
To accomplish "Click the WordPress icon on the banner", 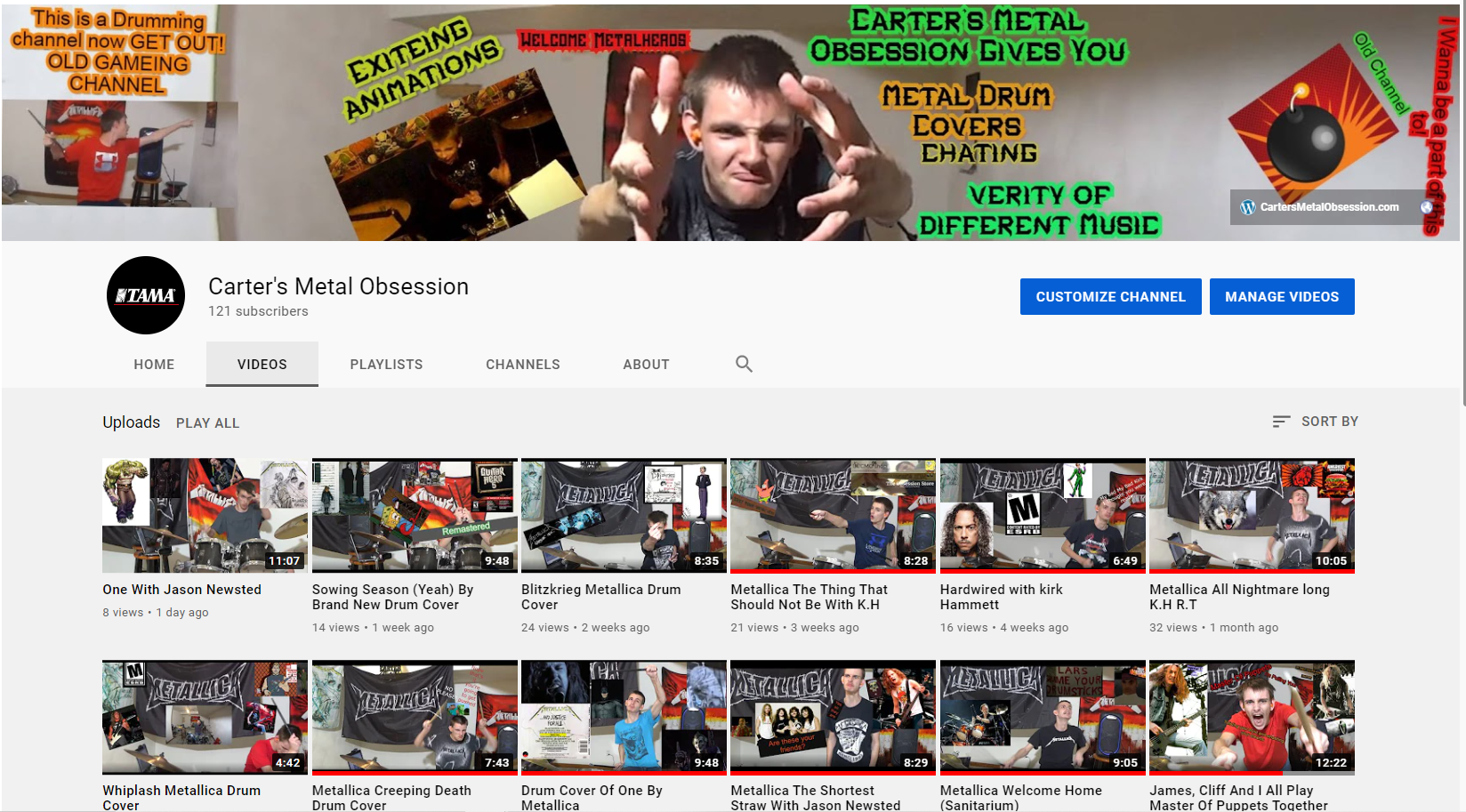I will tap(1248, 207).
